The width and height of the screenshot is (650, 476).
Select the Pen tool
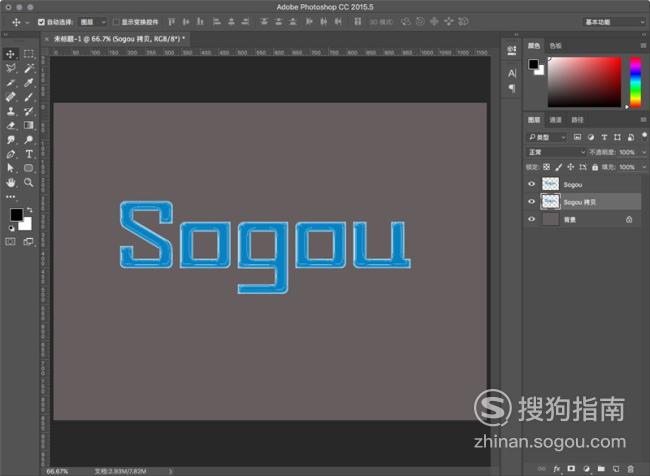[x=10, y=154]
